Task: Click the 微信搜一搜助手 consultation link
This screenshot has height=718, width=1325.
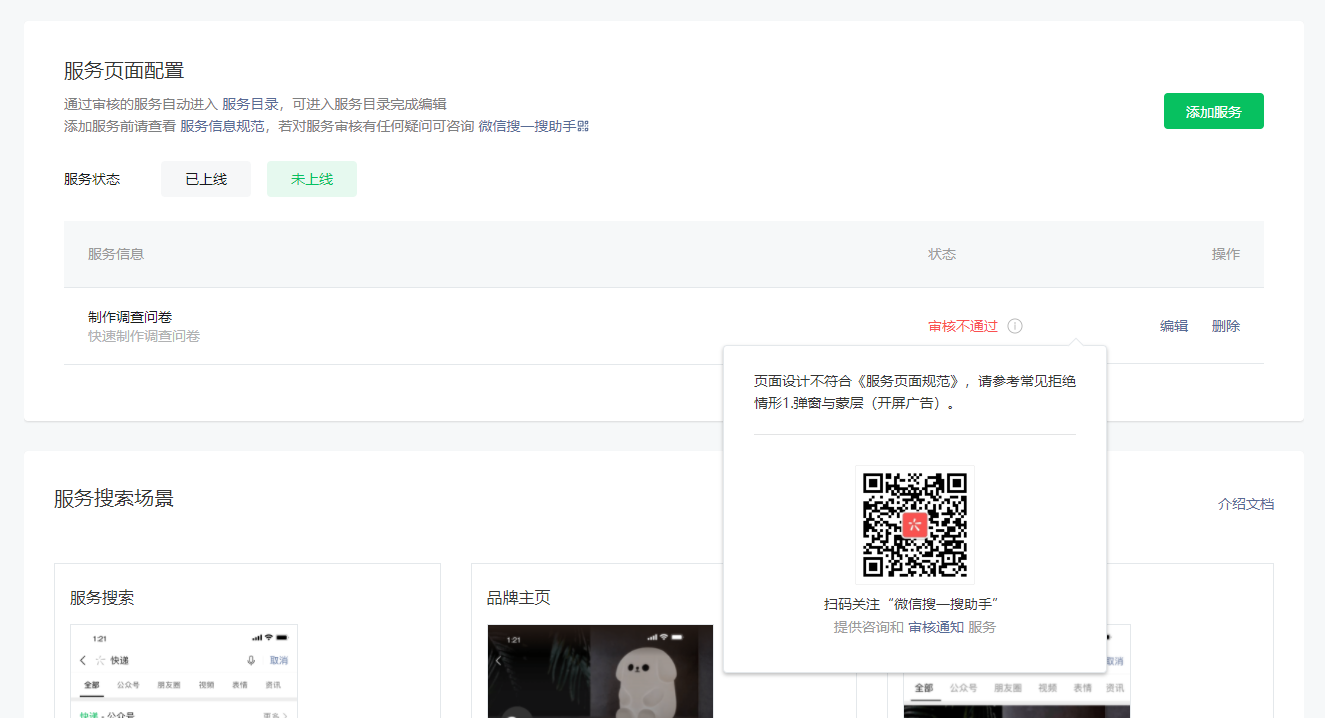Action: (x=527, y=126)
